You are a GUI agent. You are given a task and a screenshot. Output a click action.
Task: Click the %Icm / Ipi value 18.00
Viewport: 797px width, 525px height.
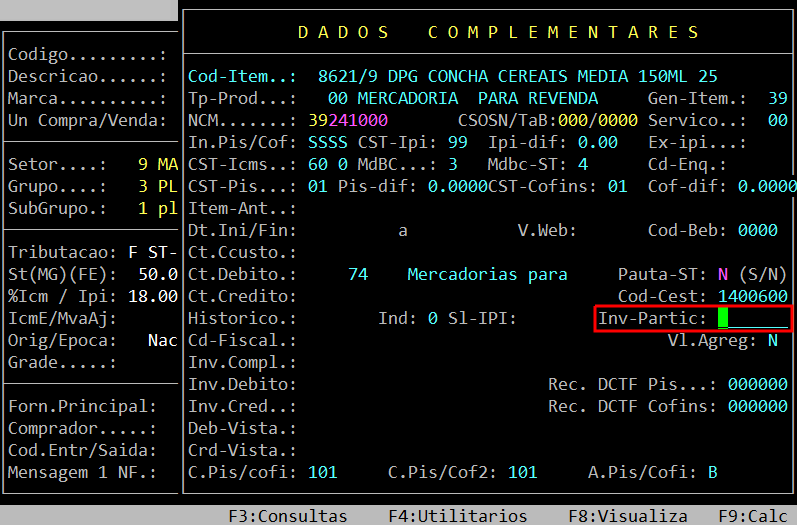tap(157, 296)
